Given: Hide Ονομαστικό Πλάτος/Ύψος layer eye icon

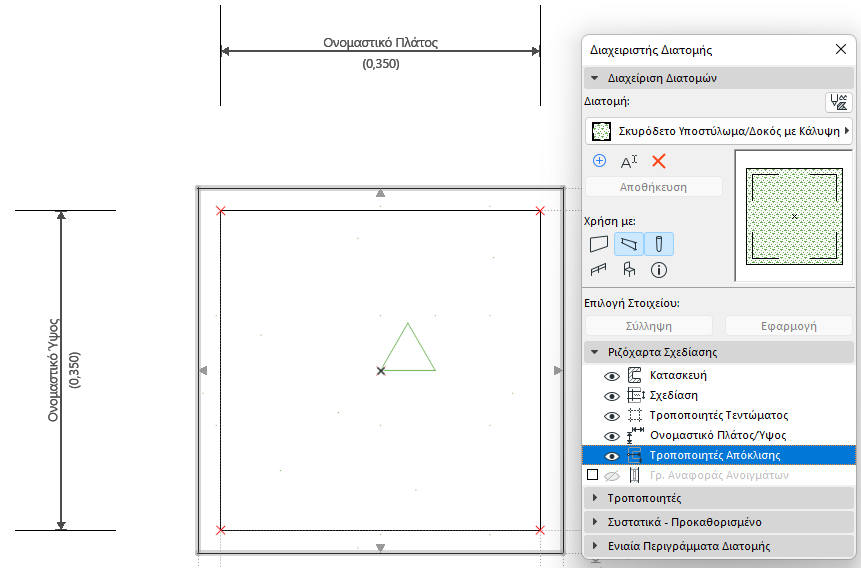Looking at the screenshot, I should [x=612, y=436].
